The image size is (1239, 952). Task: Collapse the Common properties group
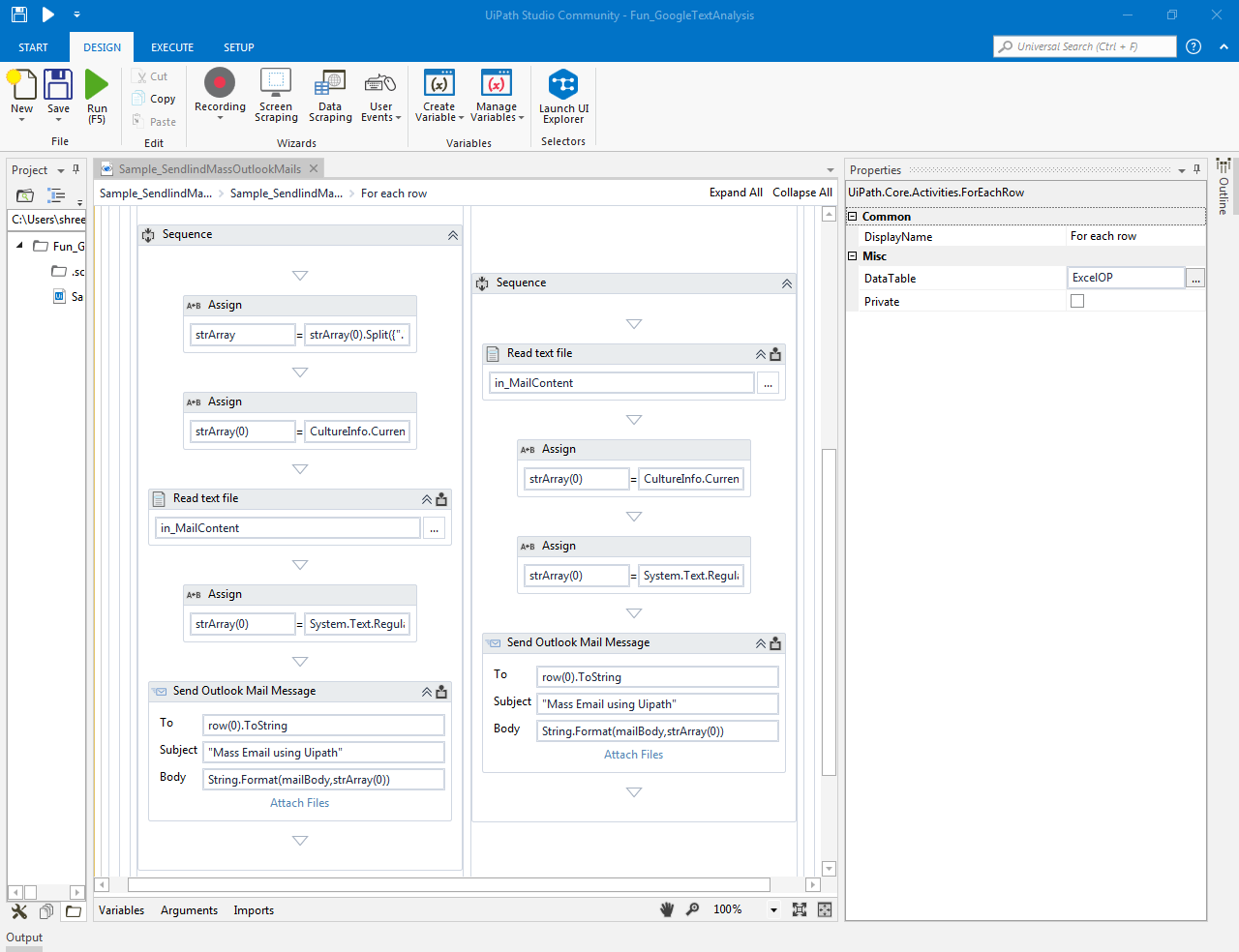tap(853, 217)
